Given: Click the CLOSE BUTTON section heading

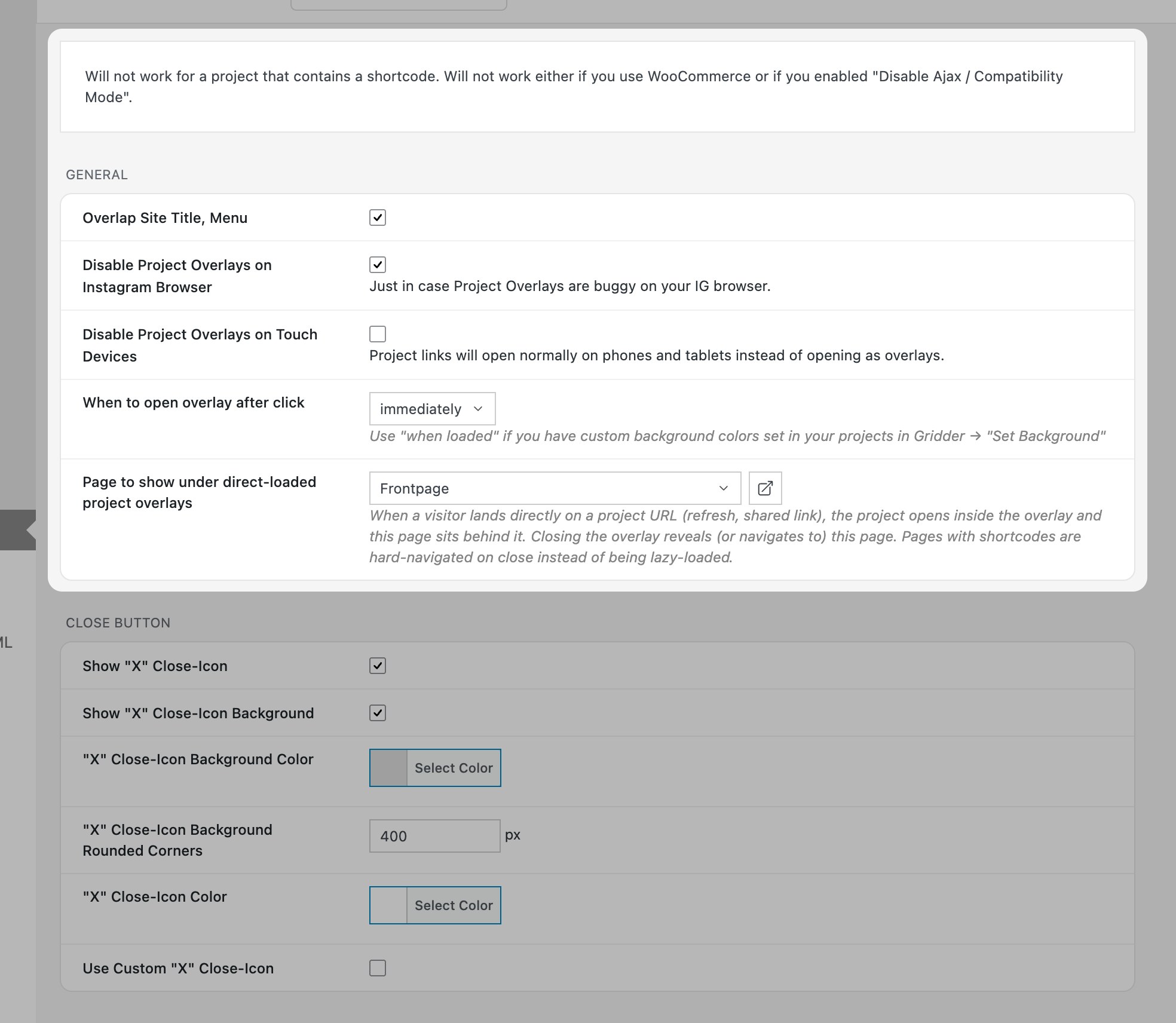Looking at the screenshot, I should pyautogui.click(x=118, y=623).
